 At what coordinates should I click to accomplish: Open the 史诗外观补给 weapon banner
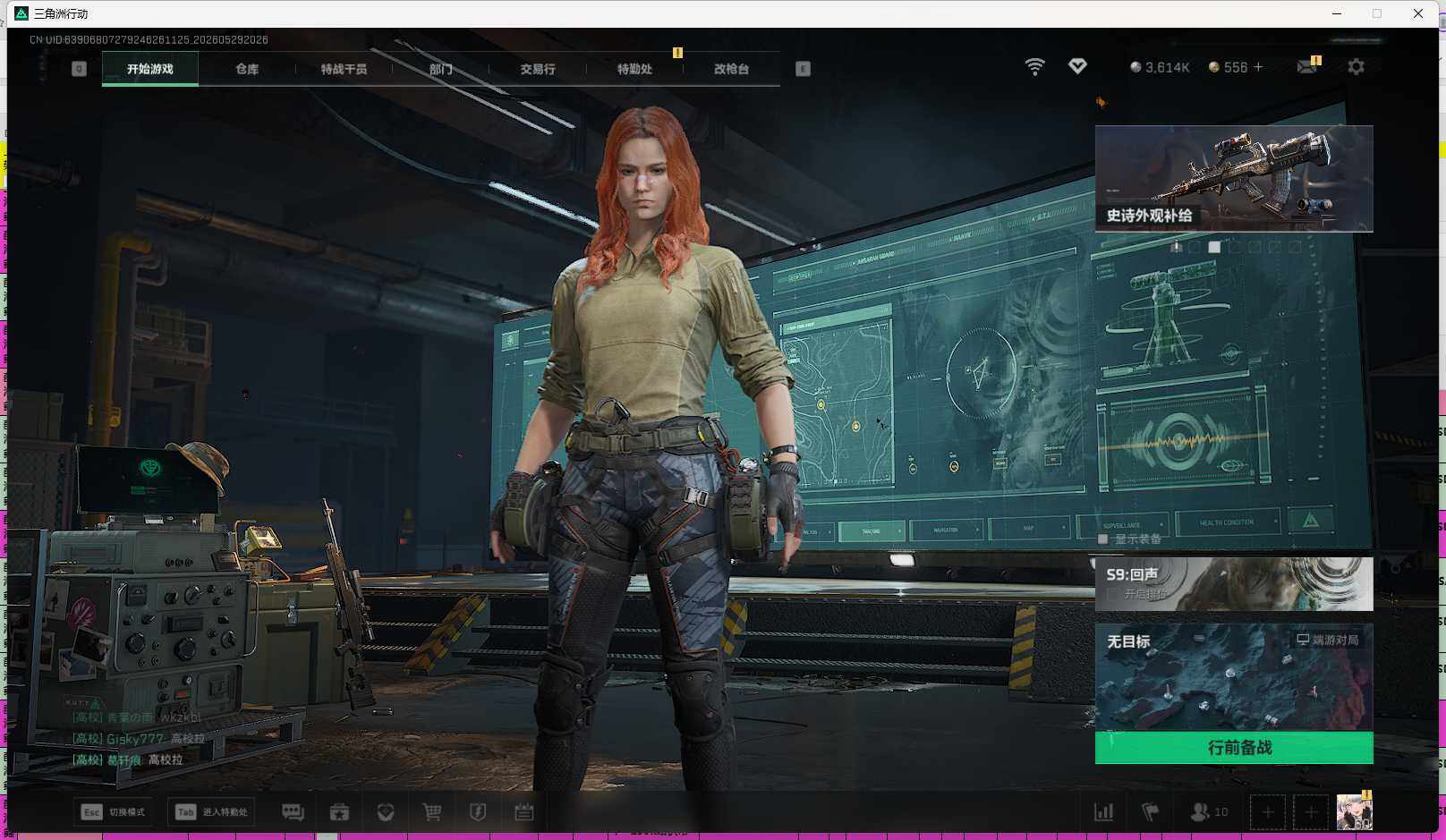tap(1234, 179)
